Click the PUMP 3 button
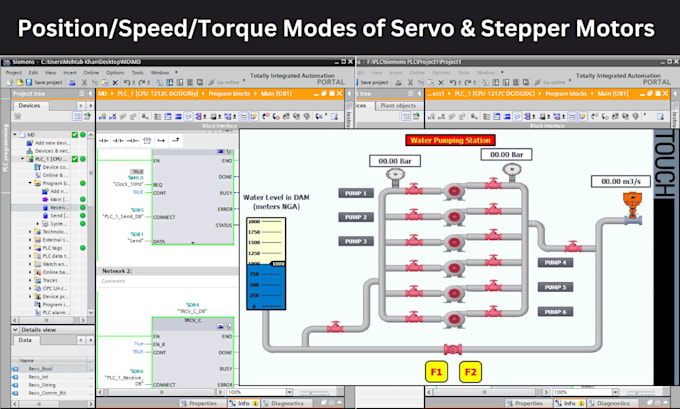The image size is (680, 409). coord(356,241)
